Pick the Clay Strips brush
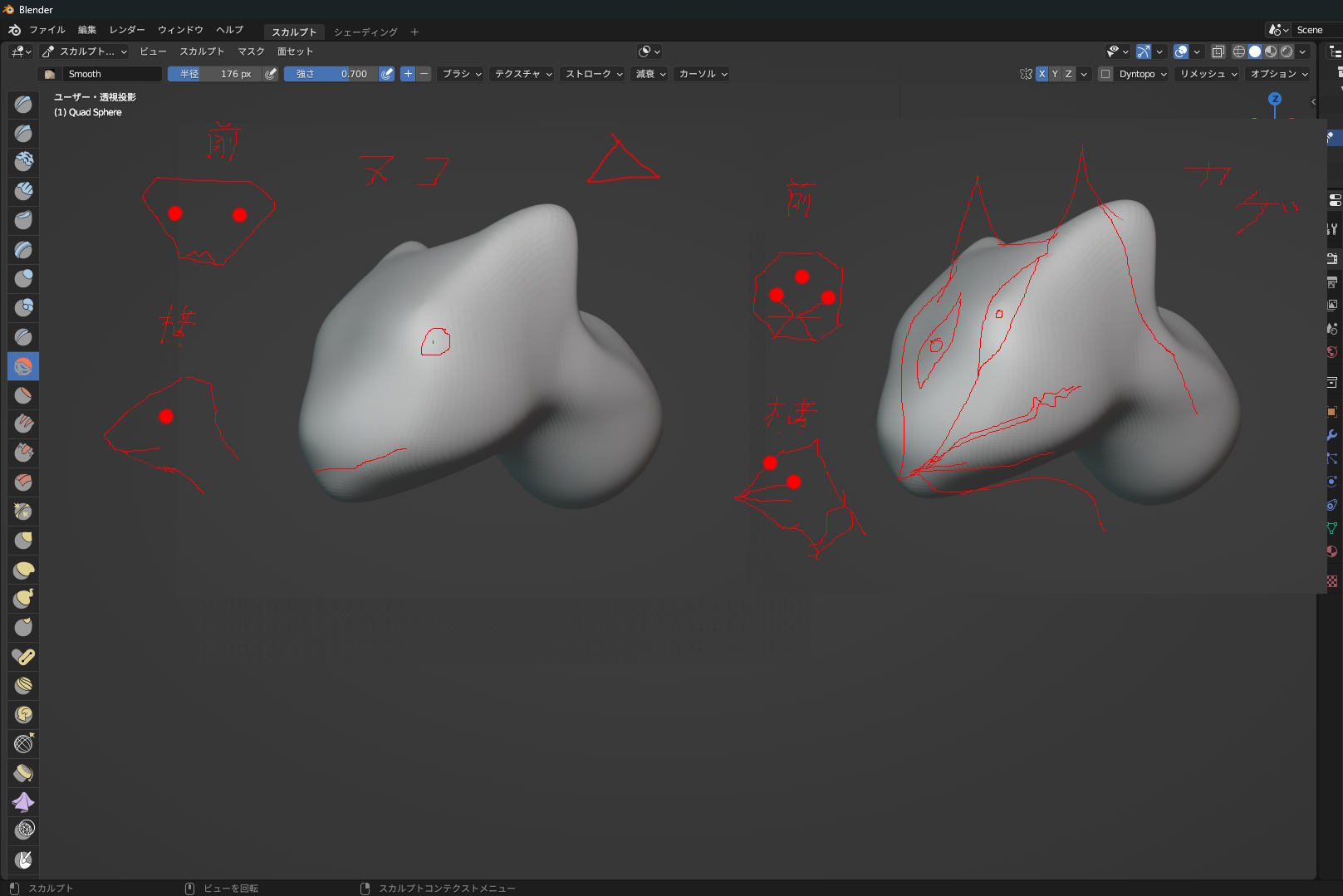The height and width of the screenshot is (896, 1343). 23,191
